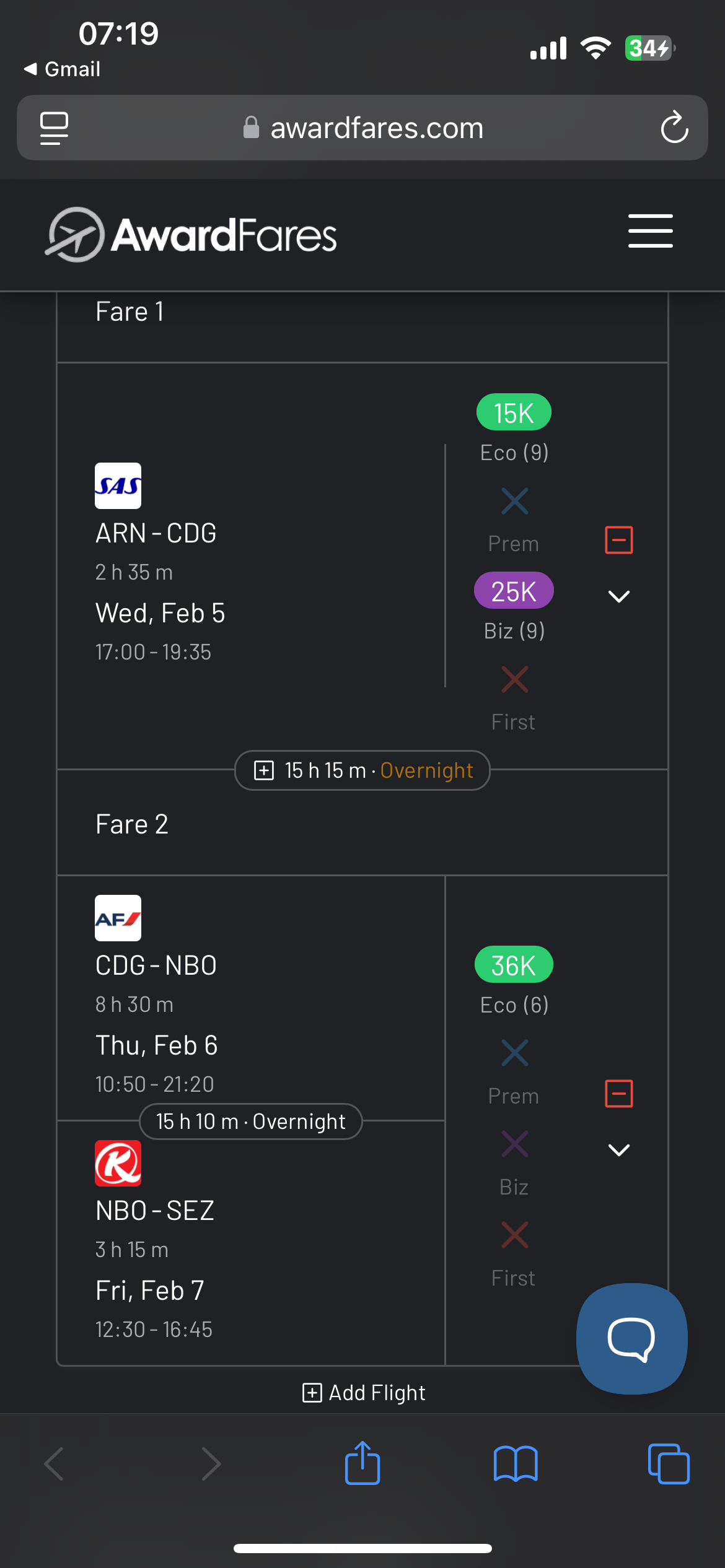The image size is (725, 1568).
Task: Choose the 36K Eco fare
Action: [514, 965]
